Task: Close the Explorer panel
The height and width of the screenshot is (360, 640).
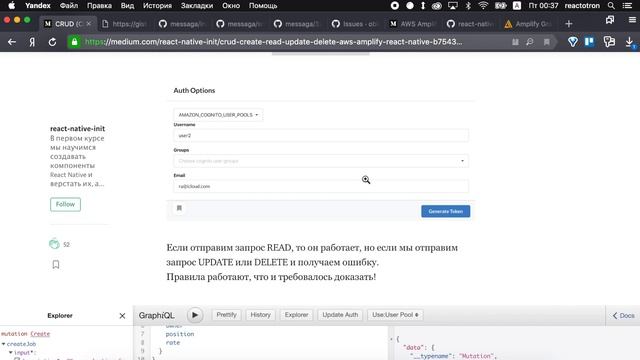Action: pos(122,316)
